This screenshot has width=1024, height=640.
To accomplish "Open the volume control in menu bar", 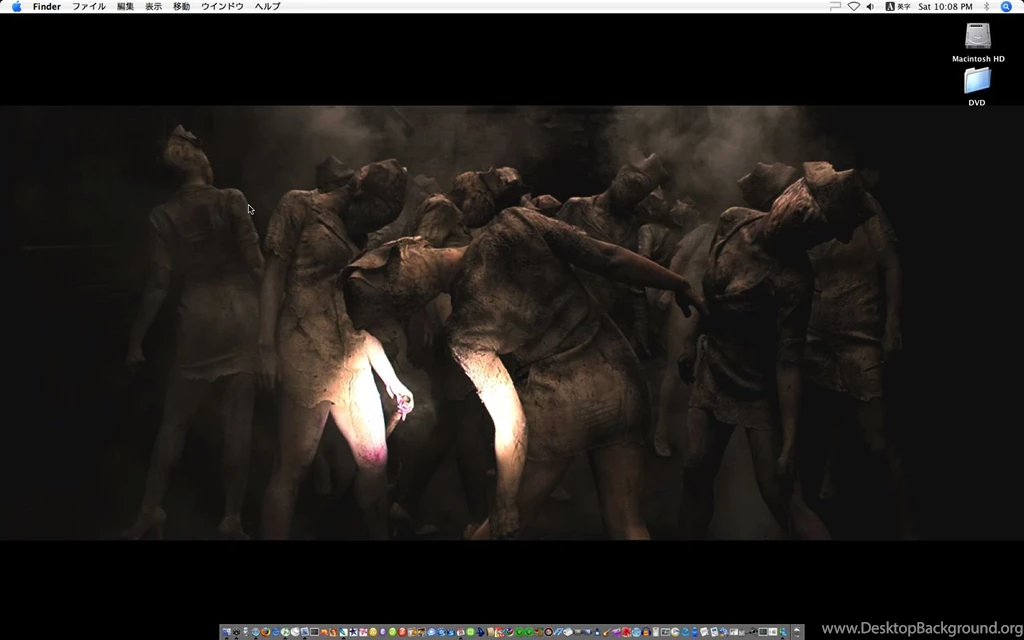I will (x=870, y=6).
